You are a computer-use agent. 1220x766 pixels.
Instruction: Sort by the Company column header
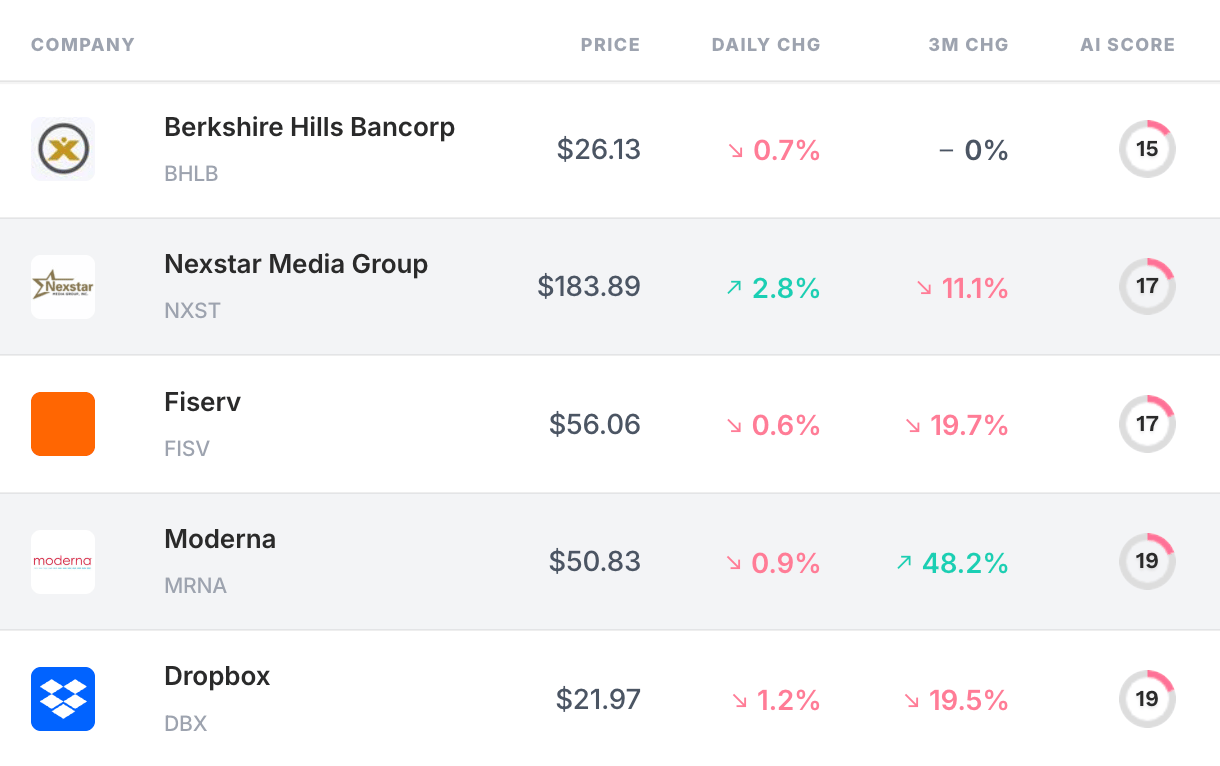point(83,45)
